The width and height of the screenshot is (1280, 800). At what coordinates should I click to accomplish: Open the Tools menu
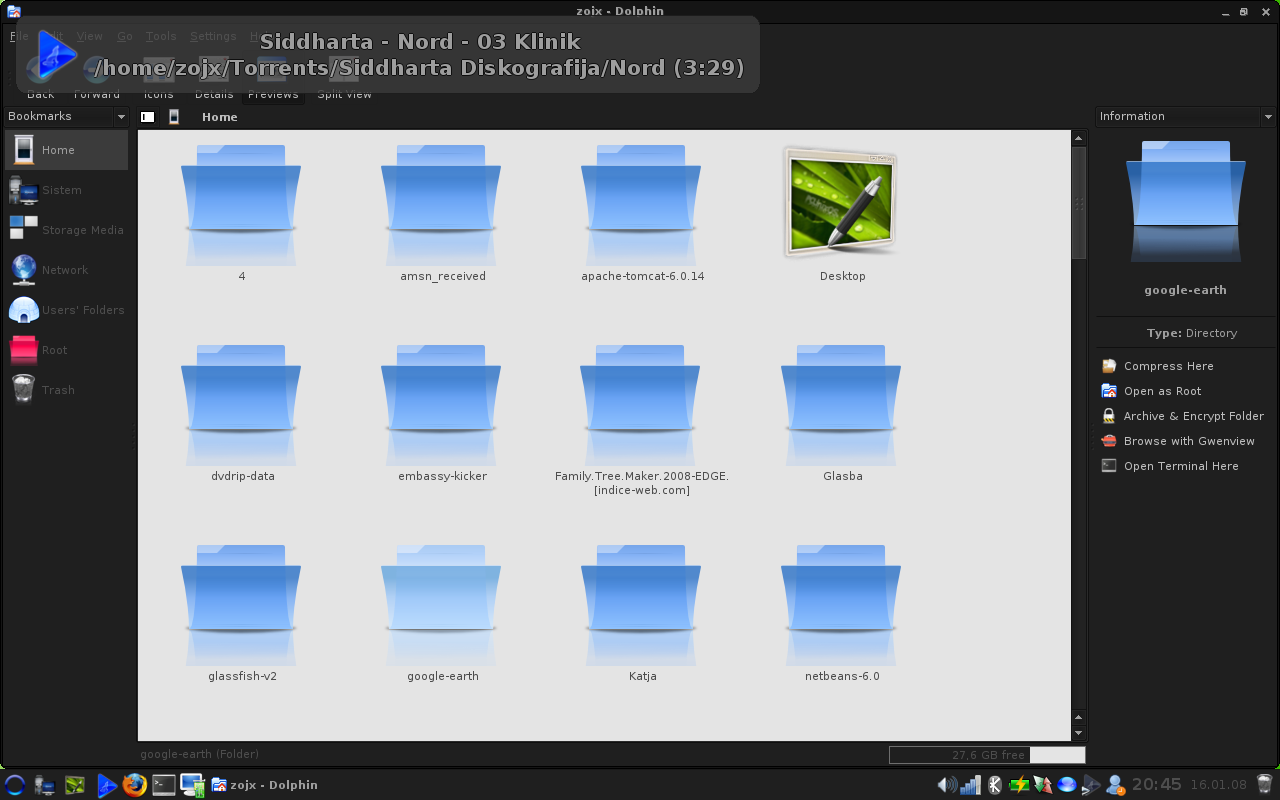(161, 36)
